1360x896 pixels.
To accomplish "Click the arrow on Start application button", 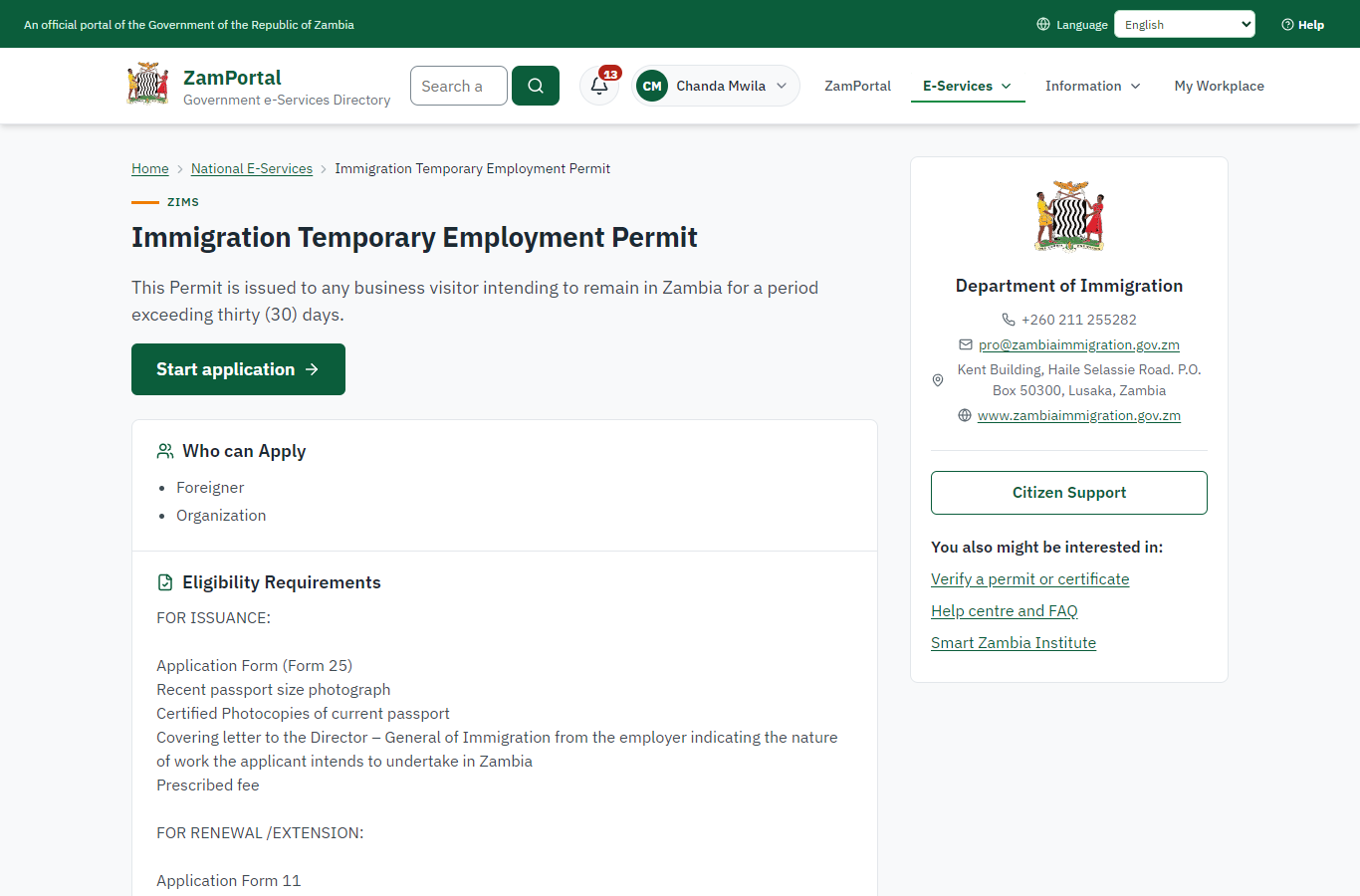I will point(312,369).
